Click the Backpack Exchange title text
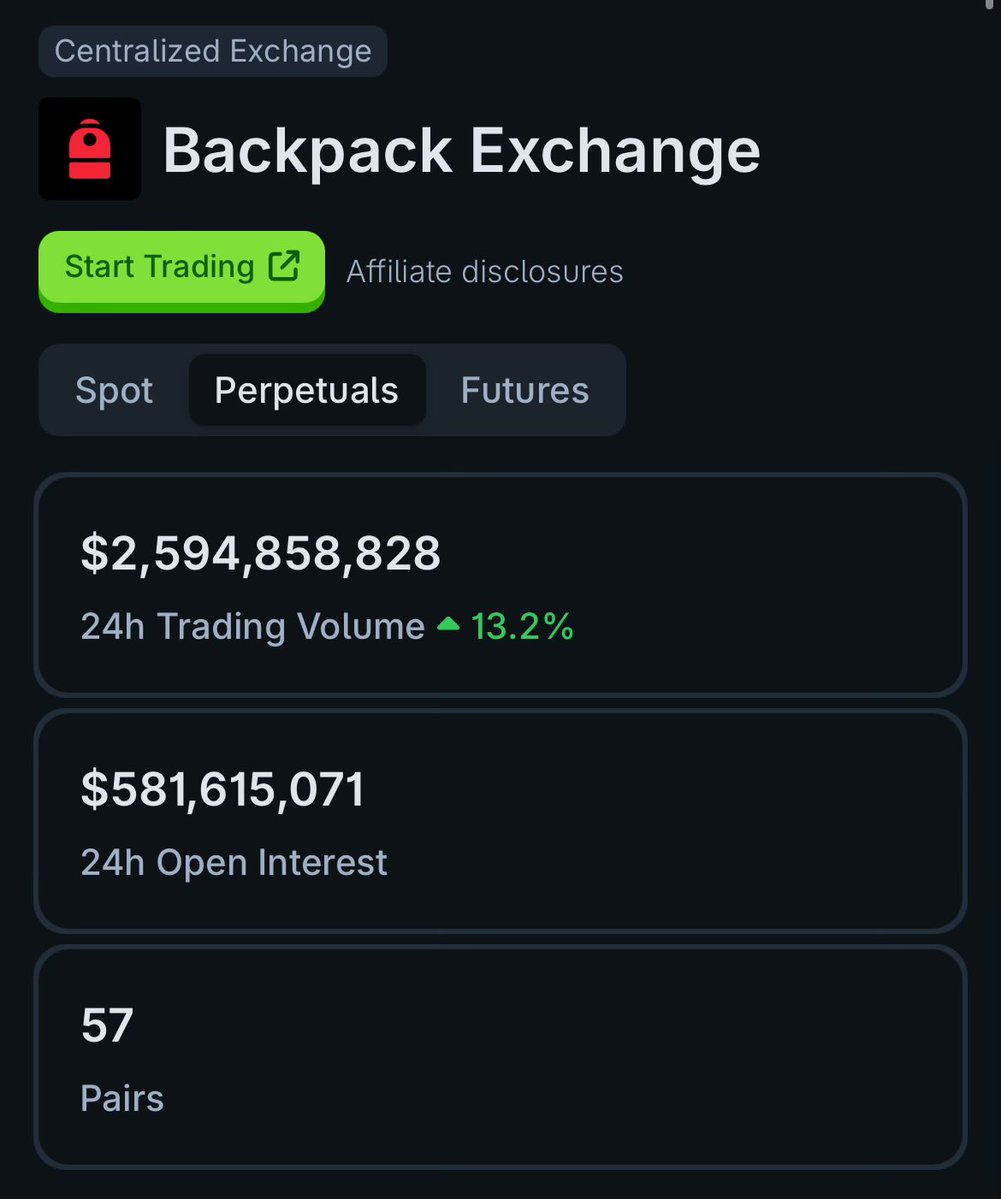The image size is (1001, 1199). (462, 151)
